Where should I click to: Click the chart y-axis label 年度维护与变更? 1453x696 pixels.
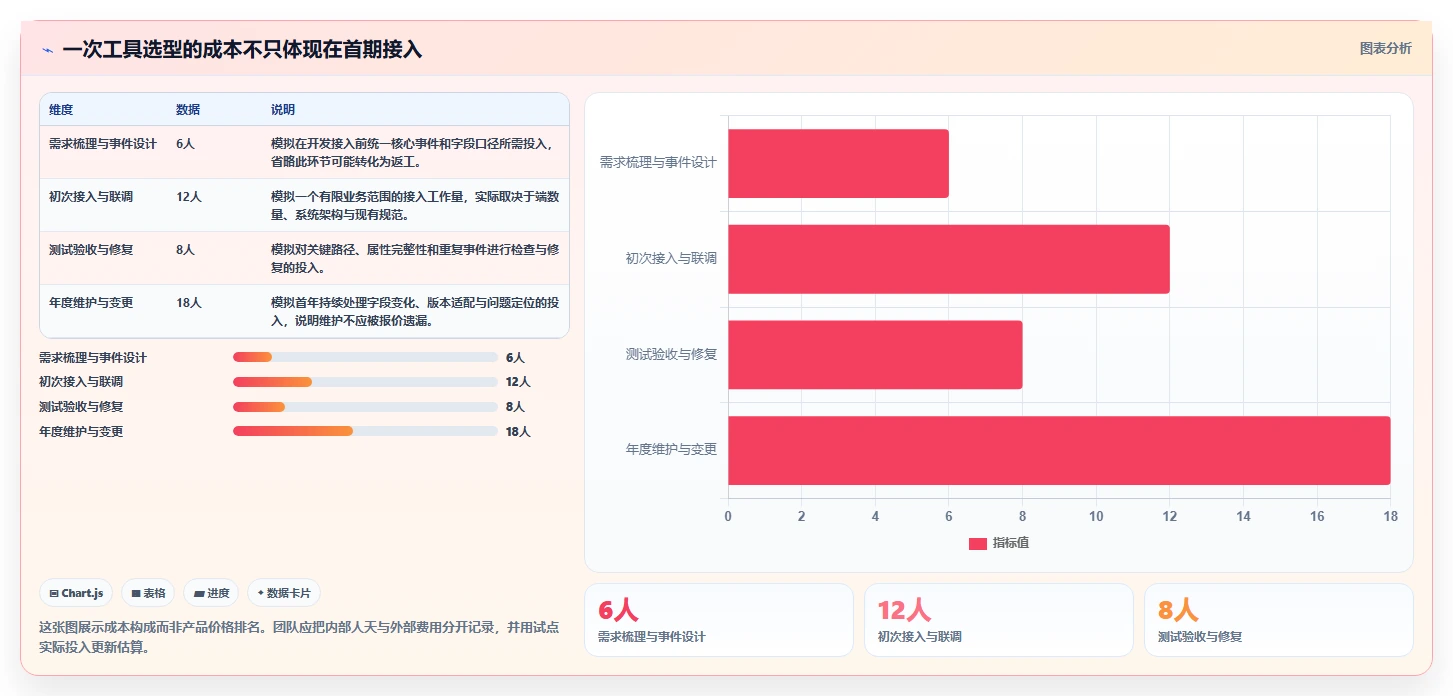tap(671, 450)
